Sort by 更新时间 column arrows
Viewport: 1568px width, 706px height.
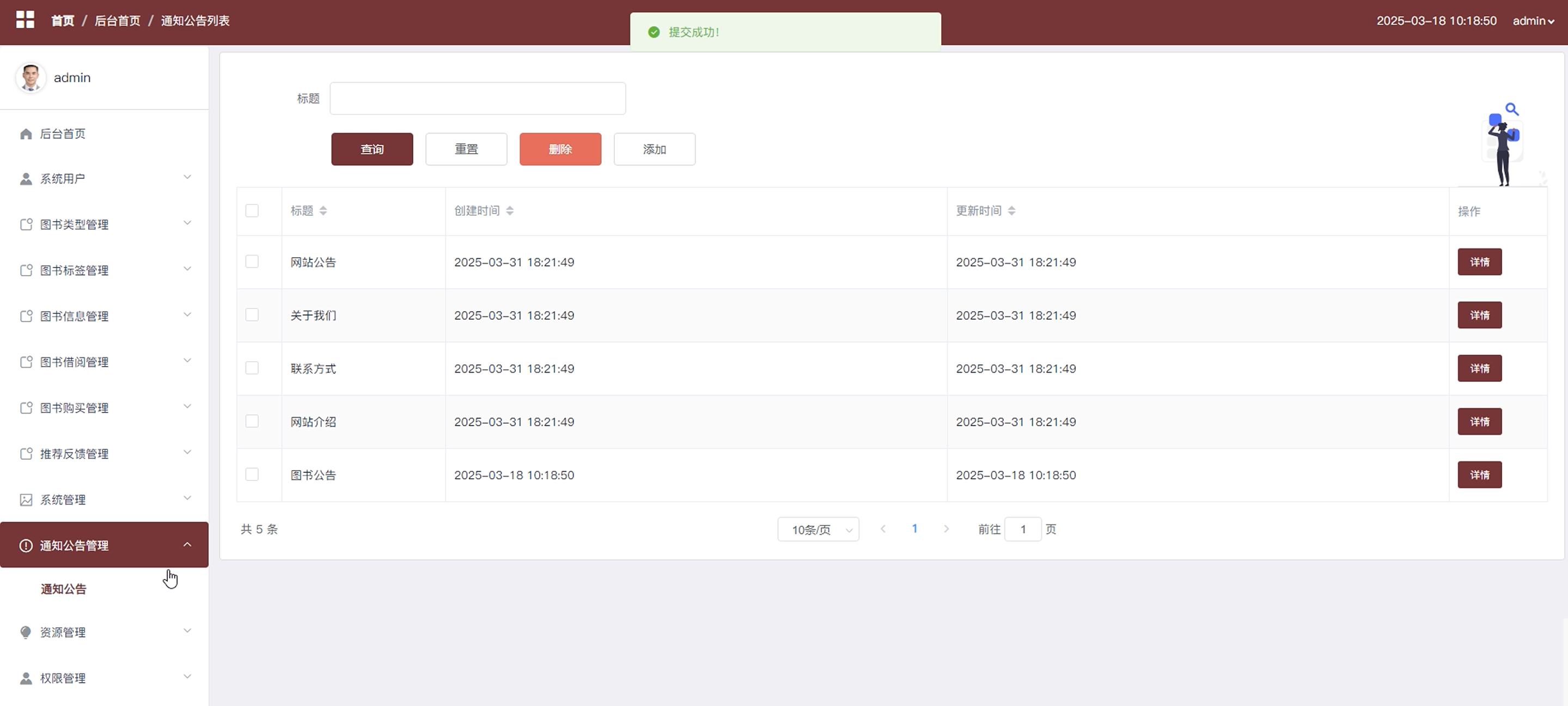(1011, 211)
